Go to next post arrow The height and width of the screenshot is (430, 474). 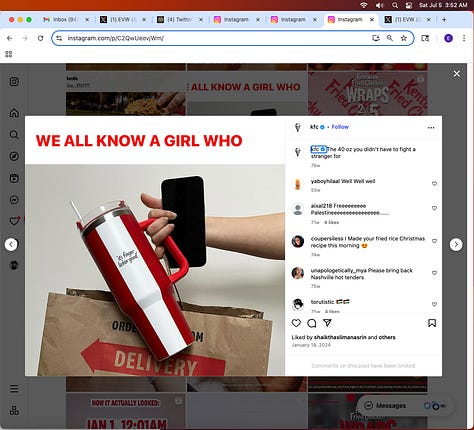pos(456,244)
